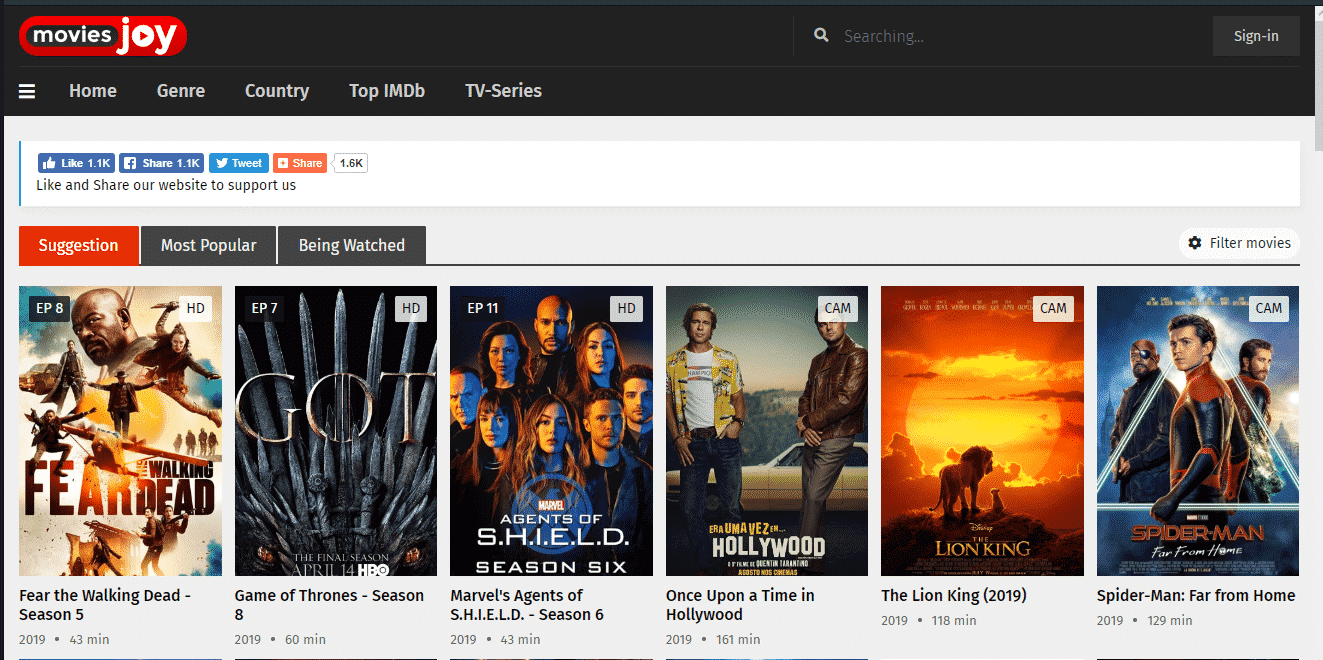Click EP 7 badge on Game of Thrones
The height and width of the screenshot is (660, 1323).
tap(265, 308)
